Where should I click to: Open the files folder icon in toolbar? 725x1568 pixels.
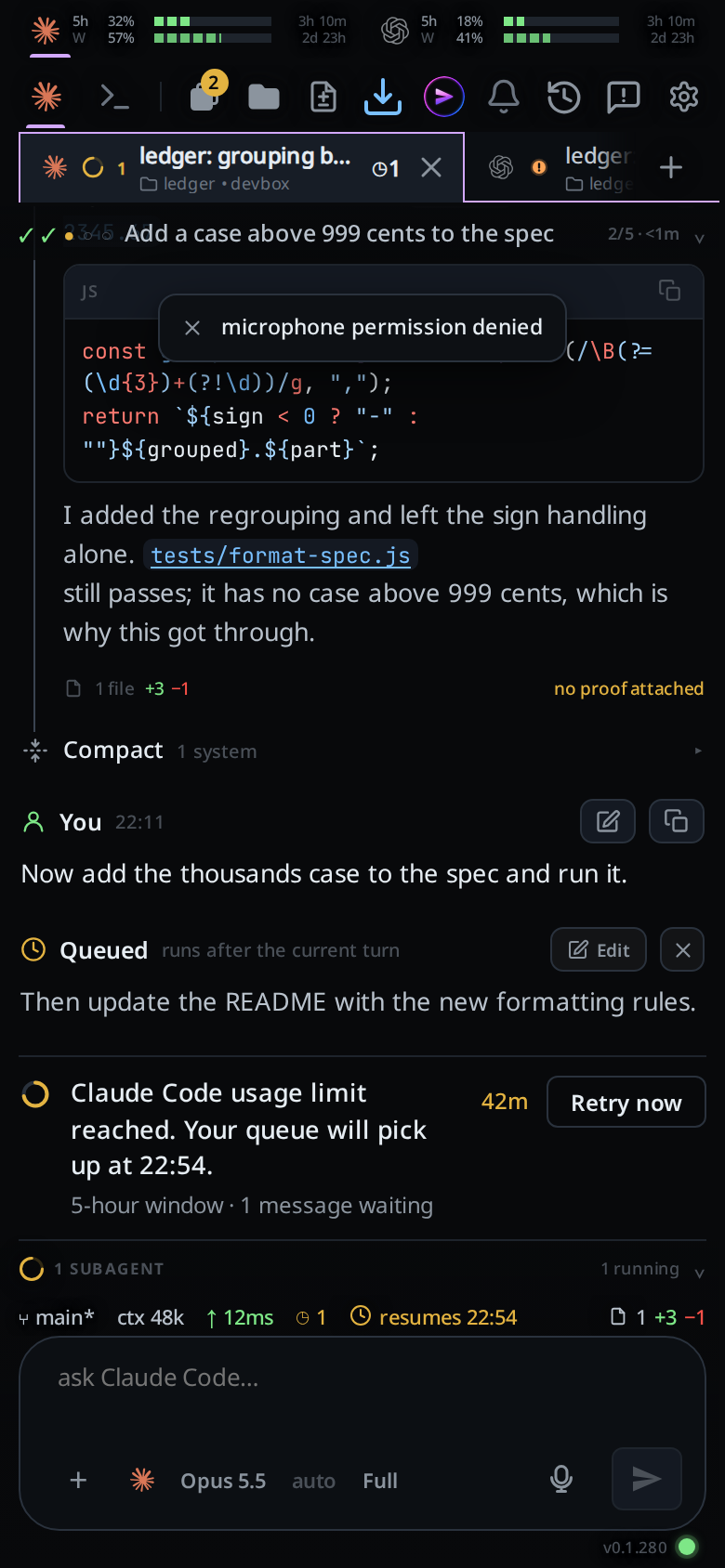point(264,97)
